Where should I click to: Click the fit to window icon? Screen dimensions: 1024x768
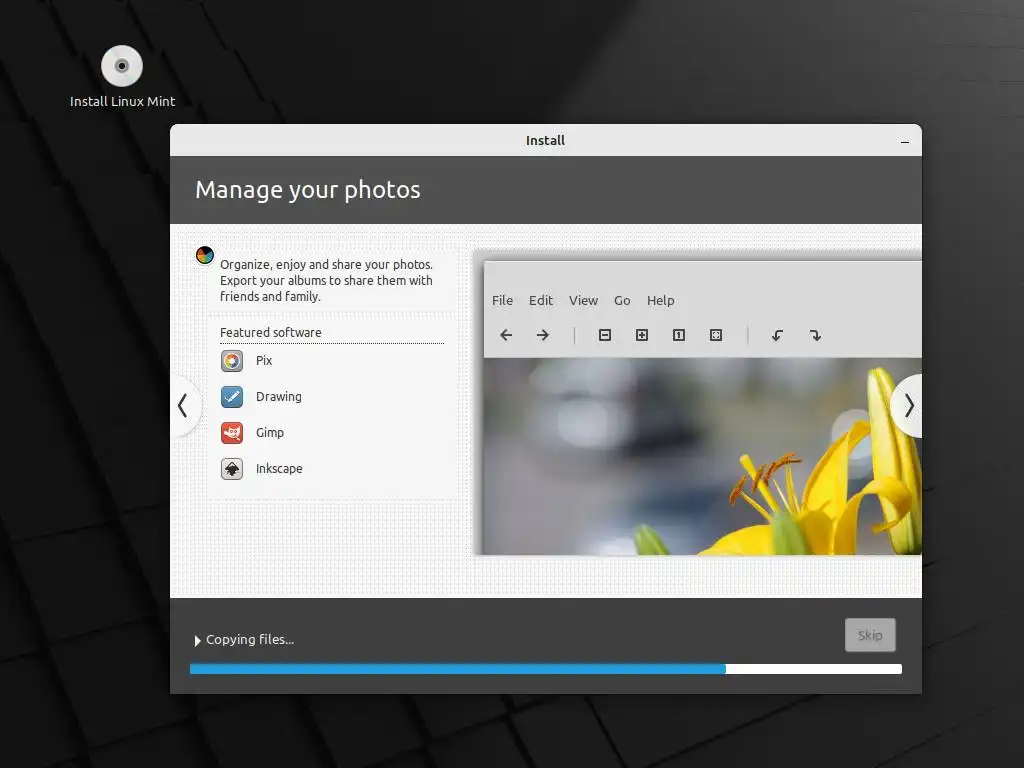click(x=716, y=335)
